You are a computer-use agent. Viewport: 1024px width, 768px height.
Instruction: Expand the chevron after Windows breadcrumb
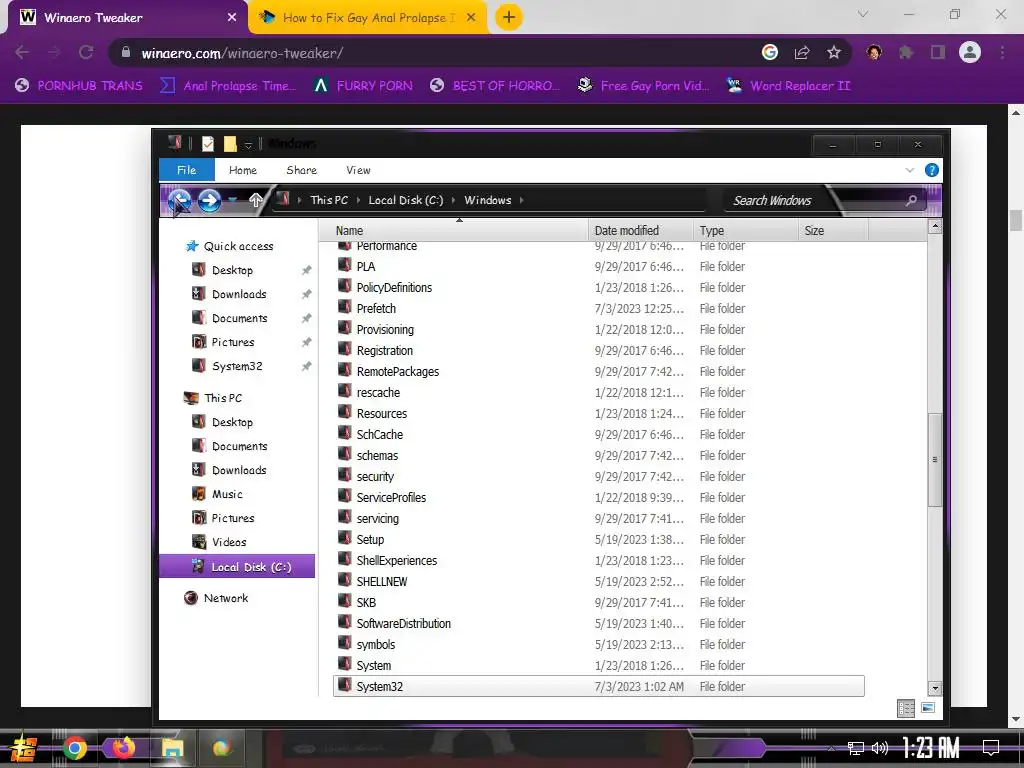click(522, 200)
